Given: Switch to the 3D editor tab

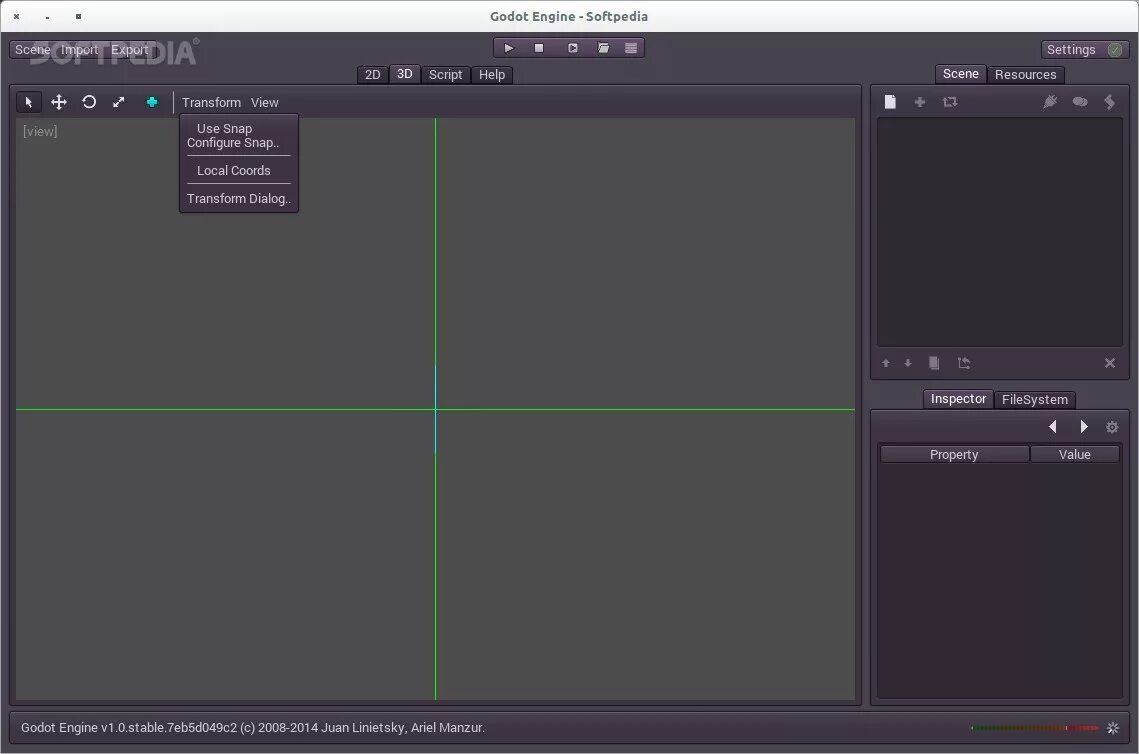Looking at the screenshot, I should (x=405, y=74).
